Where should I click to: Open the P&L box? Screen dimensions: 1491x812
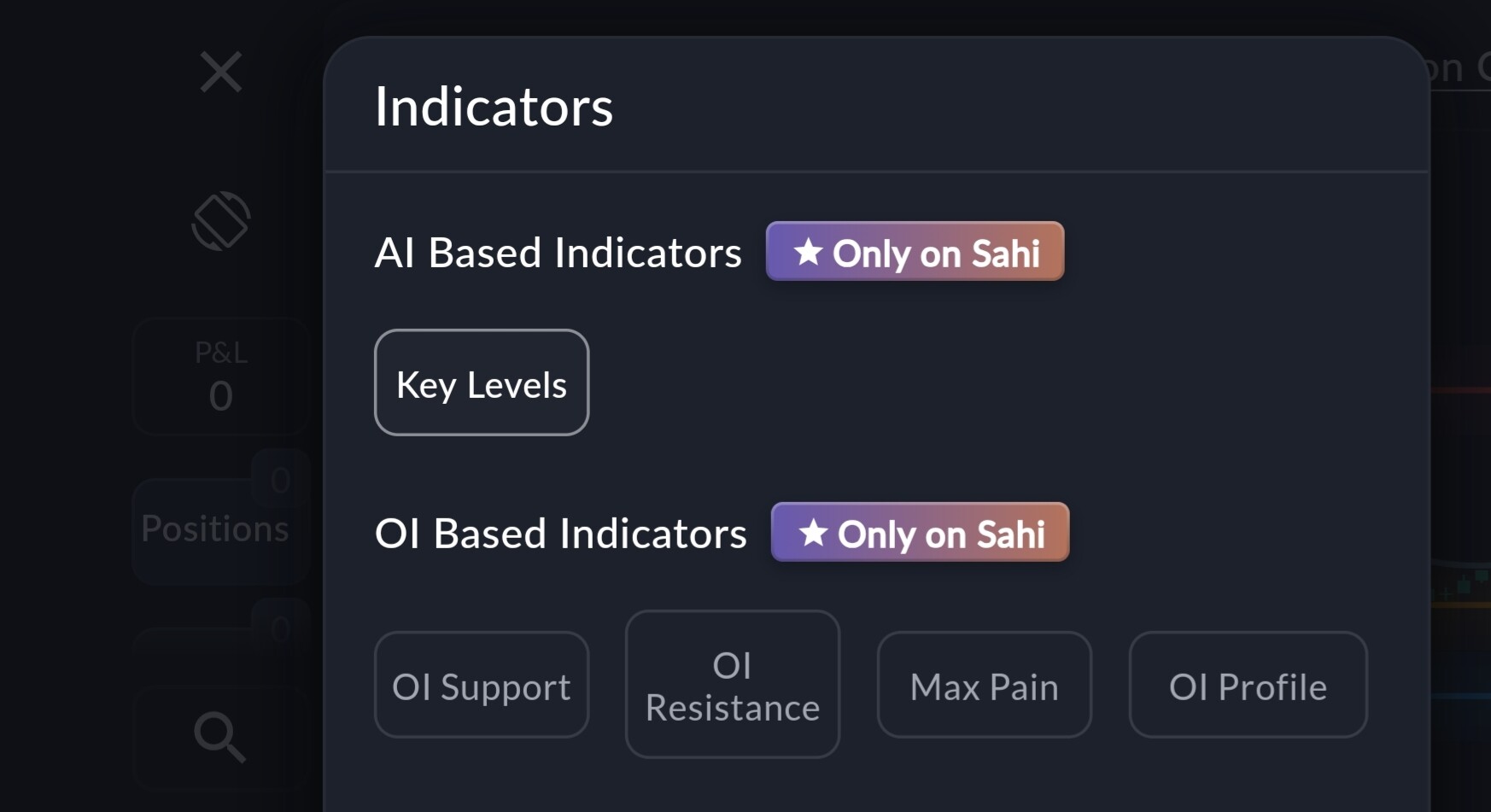[221, 377]
